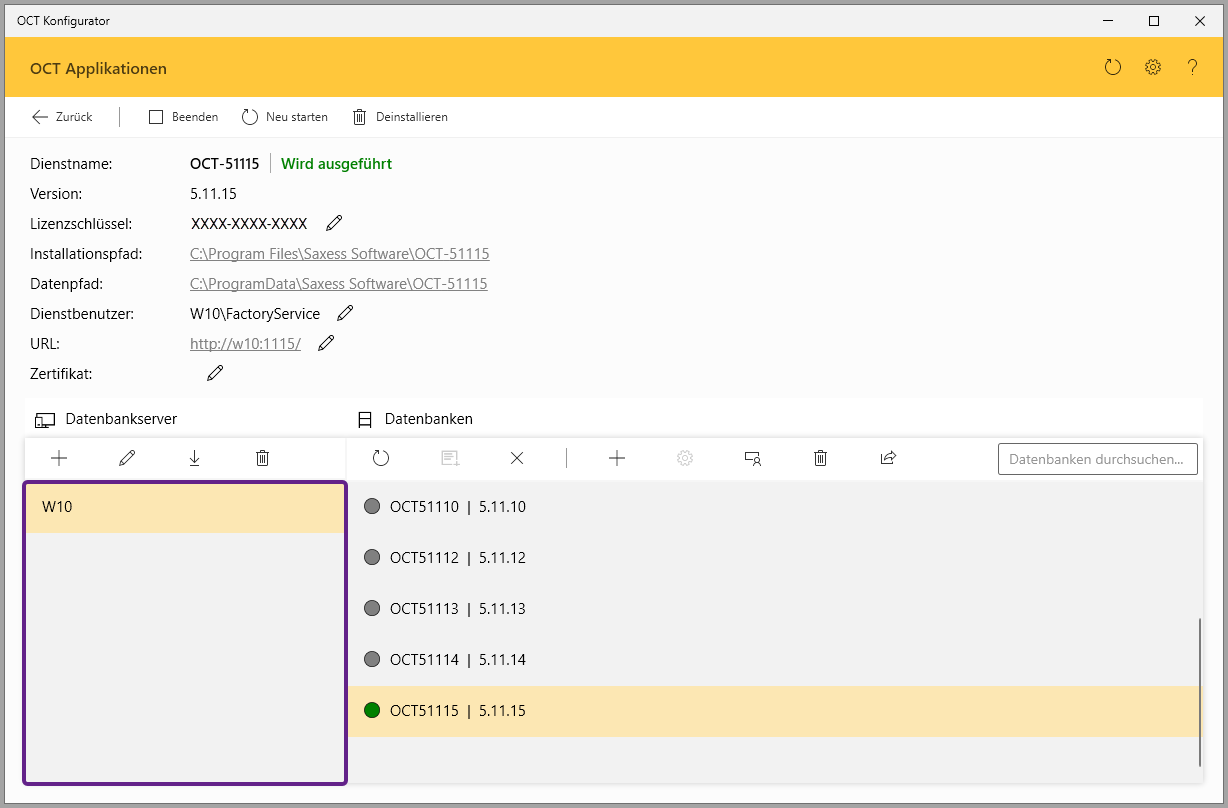Image resolution: width=1228 pixels, height=808 pixels.
Task: Open the Installationspfad folder link
Action: click(x=339, y=254)
